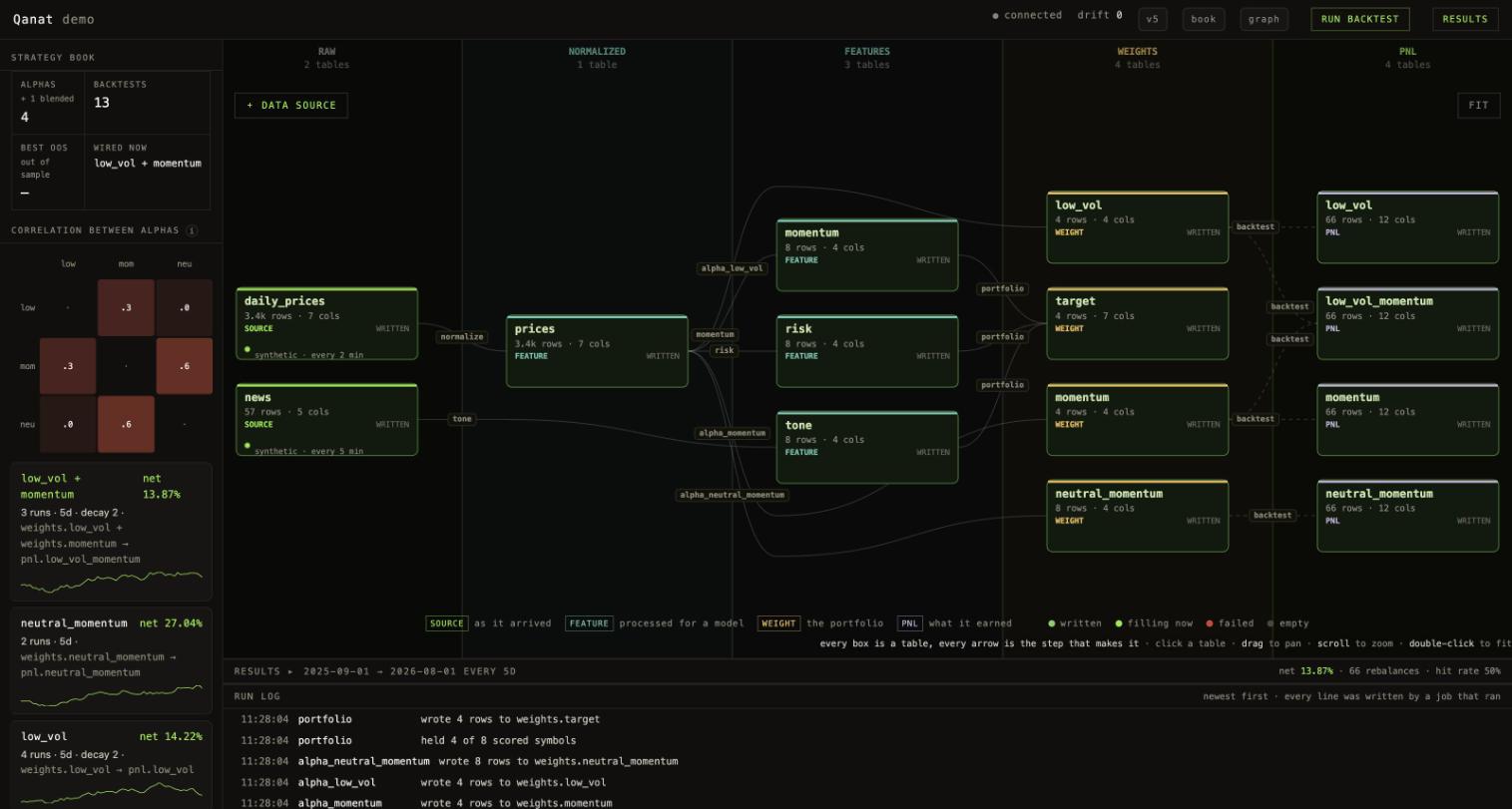Click the BACKTESTS 13 cell
The width and height of the screenshot is (1512, 809).
[147, 102]
